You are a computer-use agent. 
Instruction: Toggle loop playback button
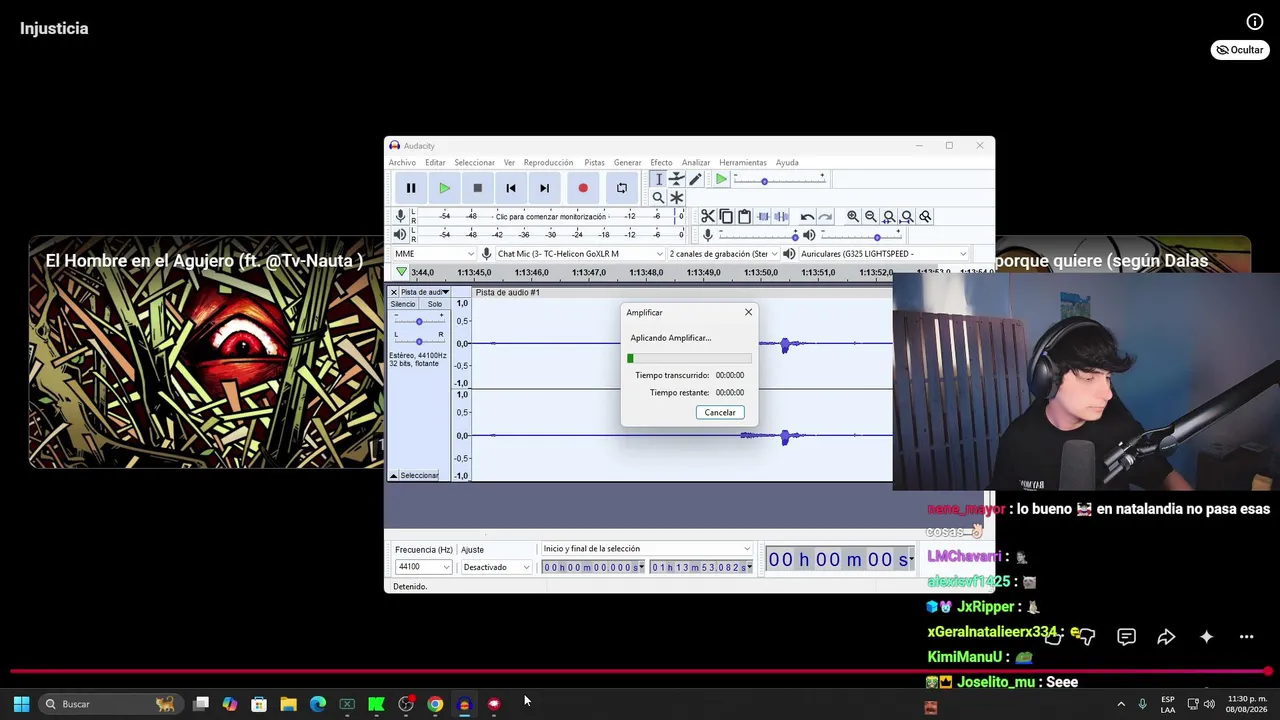[622, 188]
